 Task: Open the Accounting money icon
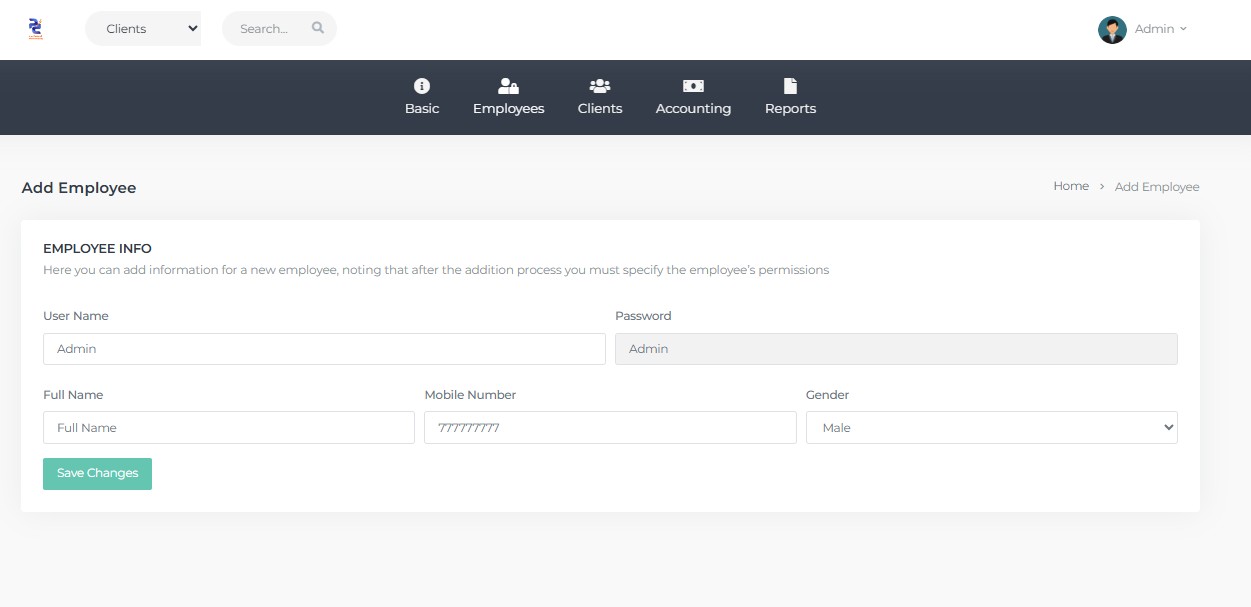pos(693,86)
